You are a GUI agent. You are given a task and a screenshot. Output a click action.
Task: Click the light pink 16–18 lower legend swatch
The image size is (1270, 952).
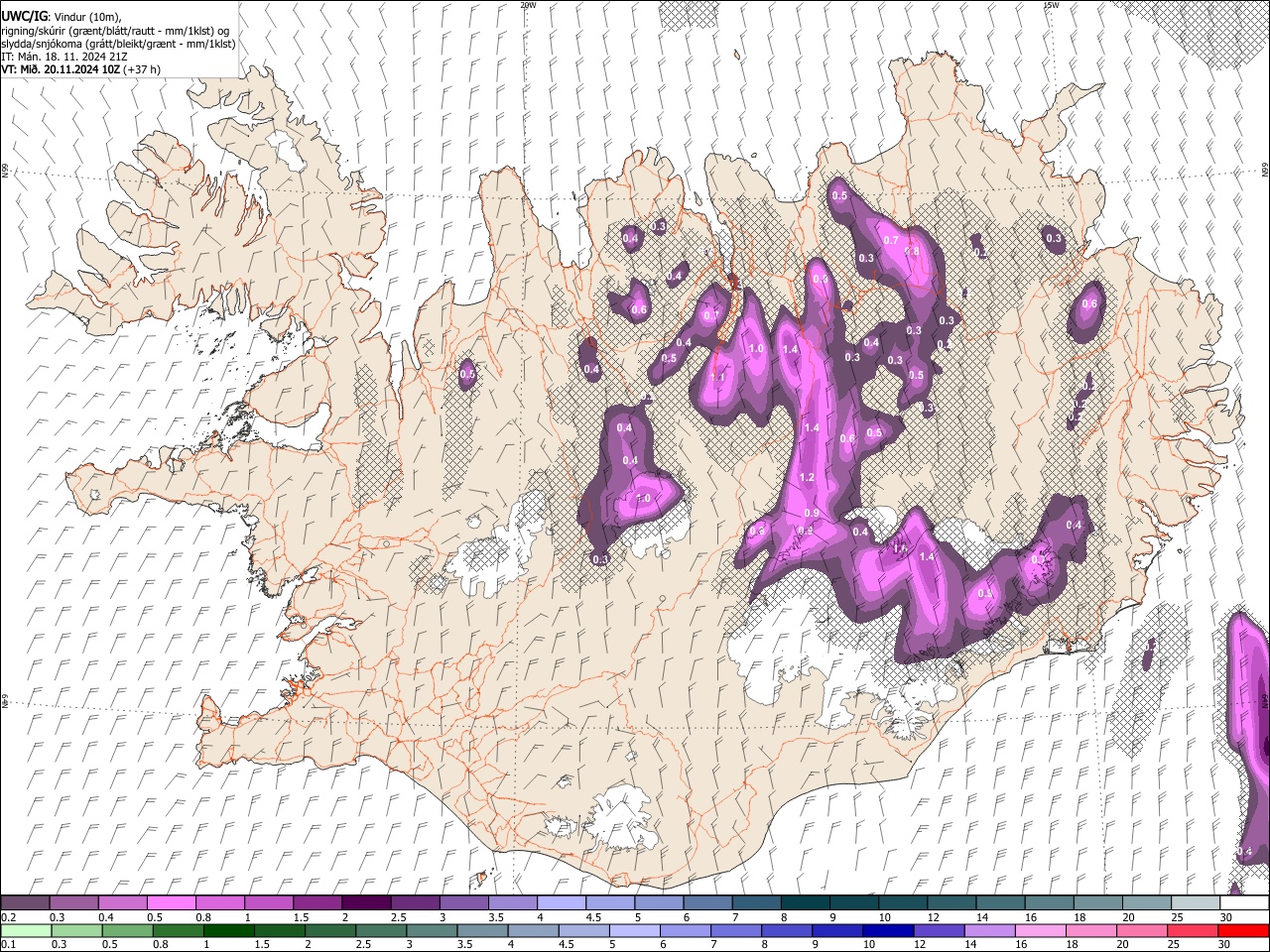tap(1040, 930)
